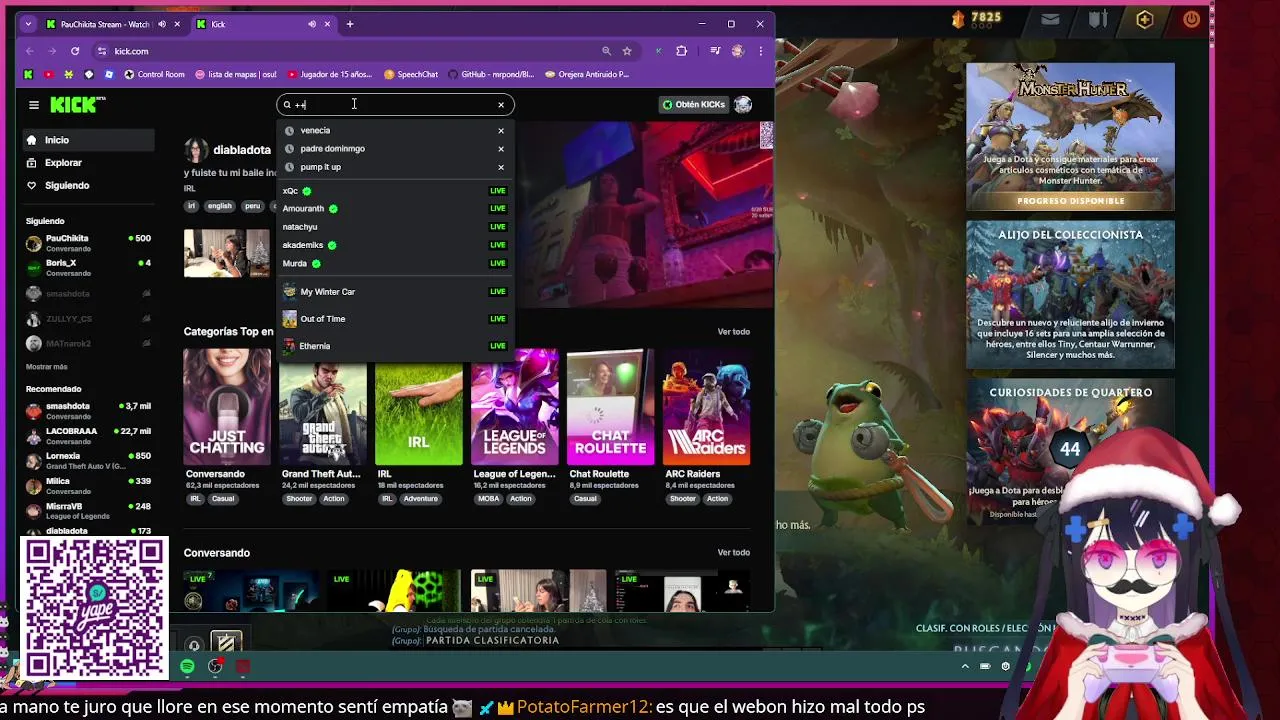
Task: Open the Chrome extensions puzzle icon
Action: tap(682, 51)
